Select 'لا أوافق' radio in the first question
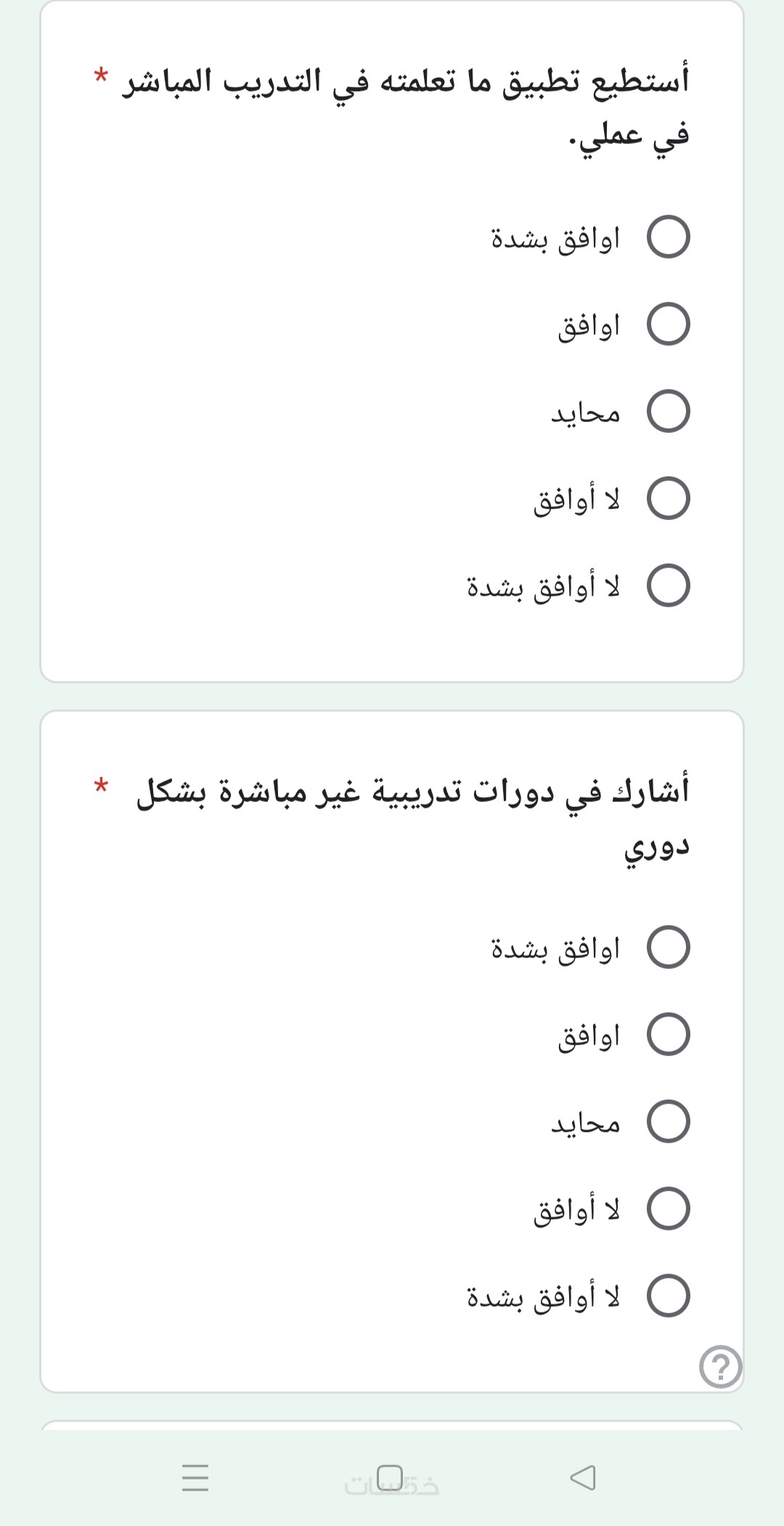 668,499
